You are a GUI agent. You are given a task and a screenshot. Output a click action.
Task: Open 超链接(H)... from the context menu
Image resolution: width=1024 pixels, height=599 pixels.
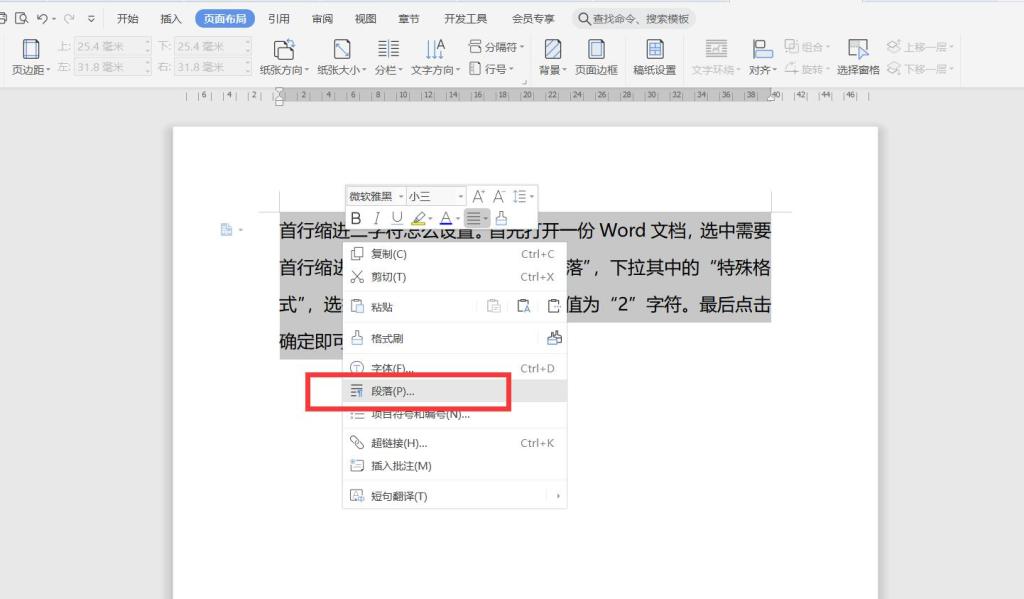pos(398,443)
